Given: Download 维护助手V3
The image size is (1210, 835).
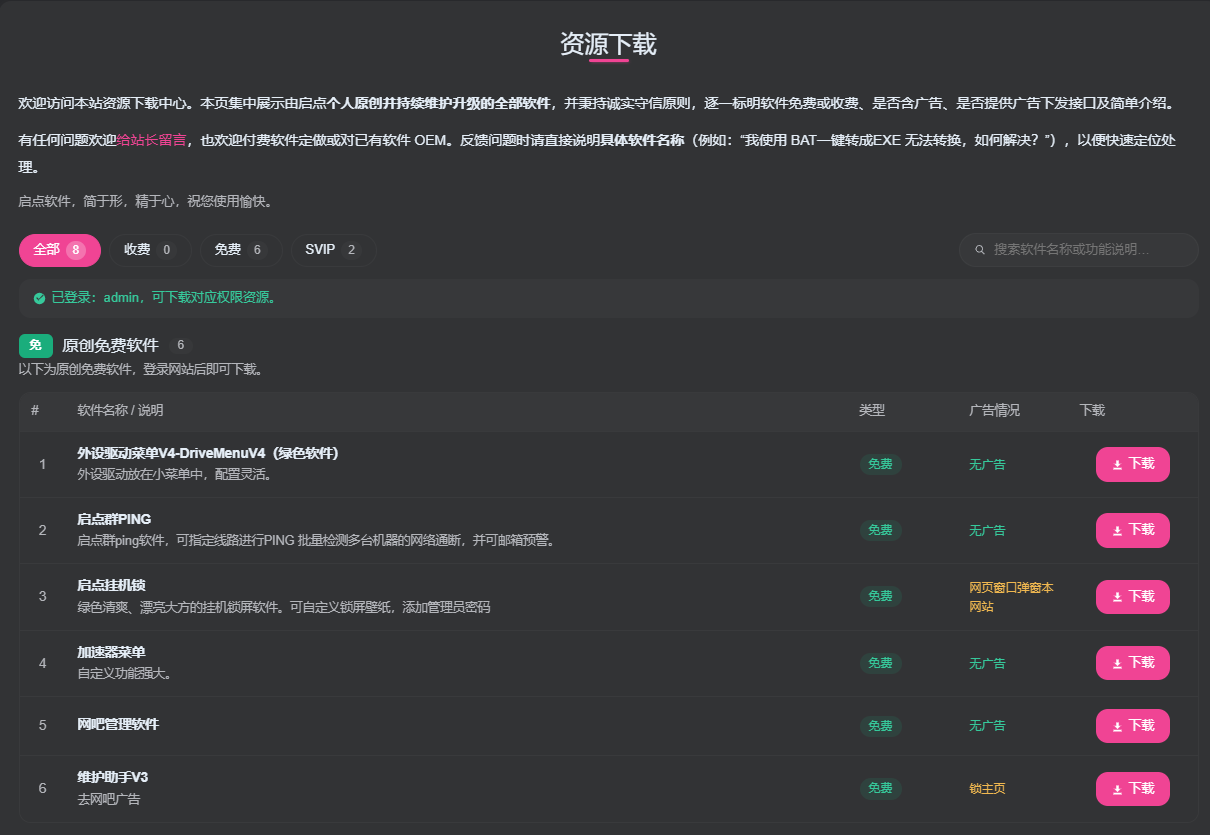Looking at the screenshot, I should pos(1132,789).
